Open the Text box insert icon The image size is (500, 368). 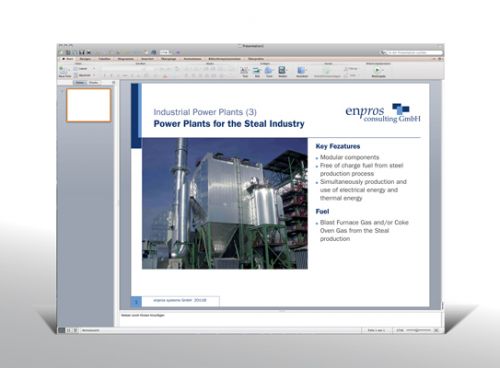point(245,70)
